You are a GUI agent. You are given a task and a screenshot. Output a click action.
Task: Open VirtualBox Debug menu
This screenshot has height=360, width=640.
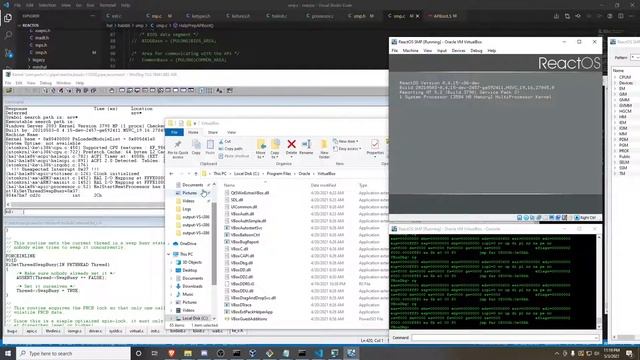pos(476,51)
